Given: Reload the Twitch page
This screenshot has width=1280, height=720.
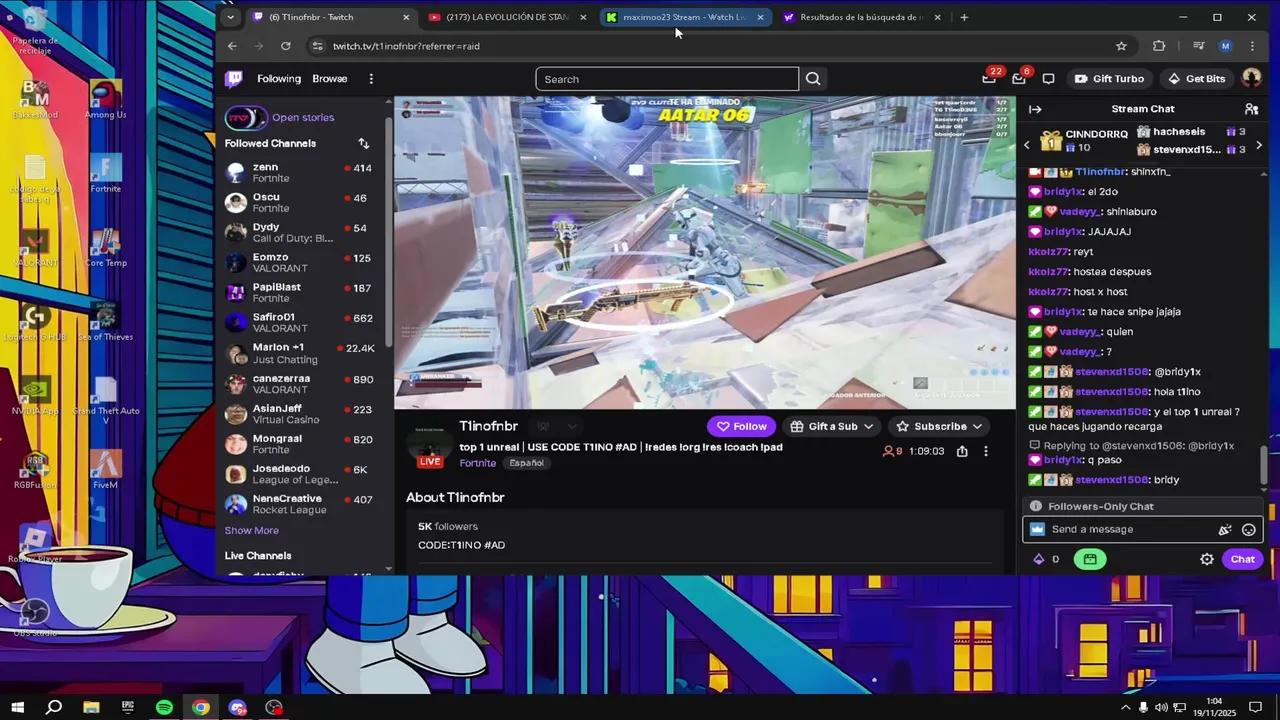Looking at the screenshot, I should (x=285, y=46).
